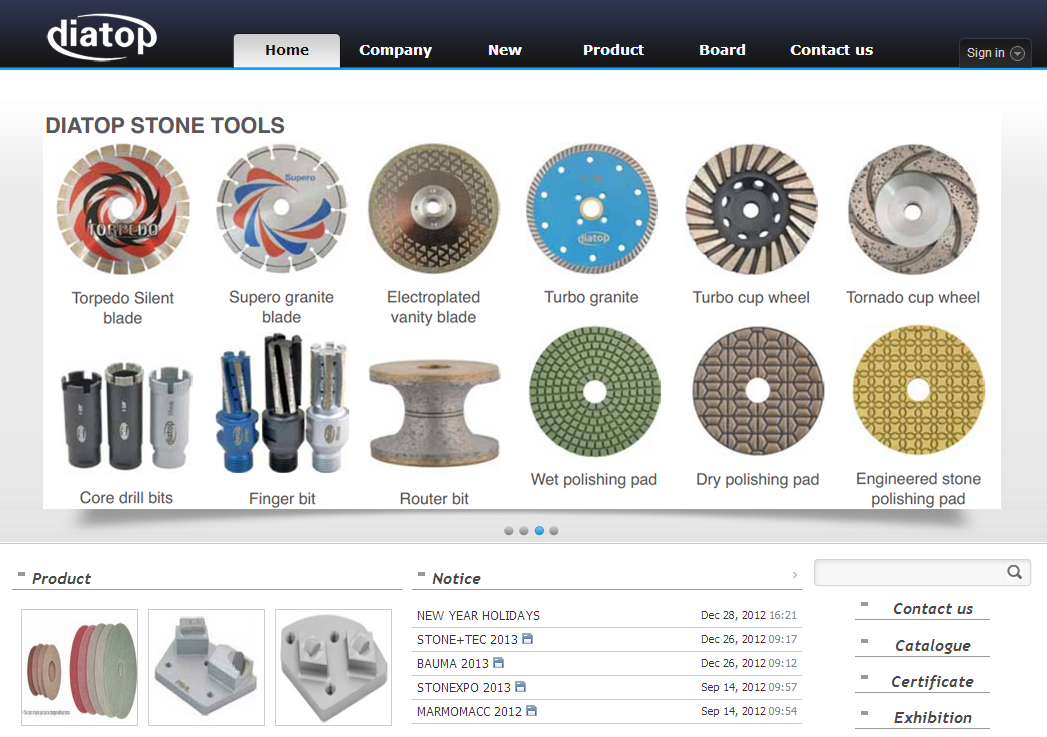Viewport: 1047px width, 737px height.
Task: Click the red bullet icon beside Contact us
Action: point(866,604)
